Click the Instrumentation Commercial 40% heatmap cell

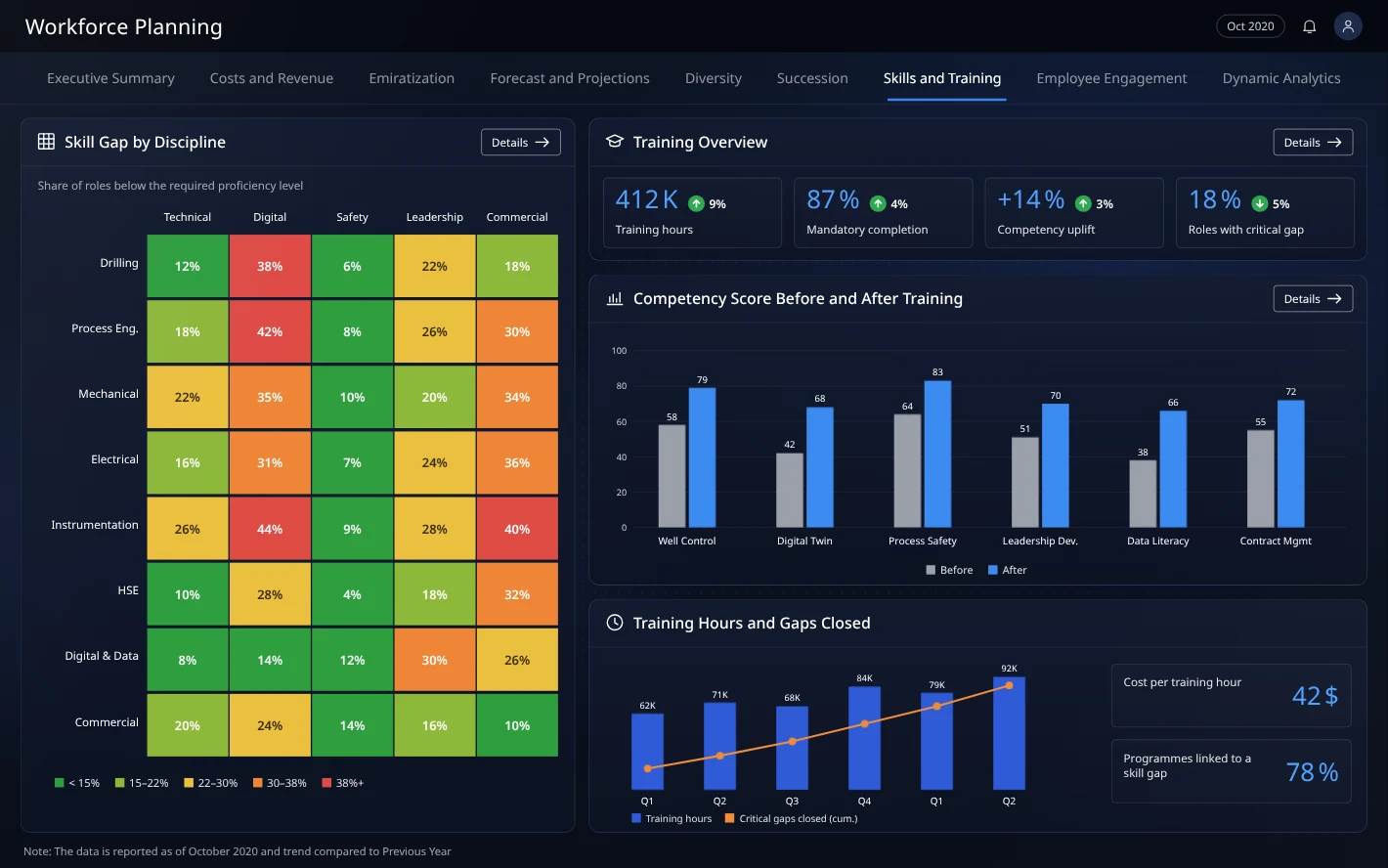[x=517, y=529]
